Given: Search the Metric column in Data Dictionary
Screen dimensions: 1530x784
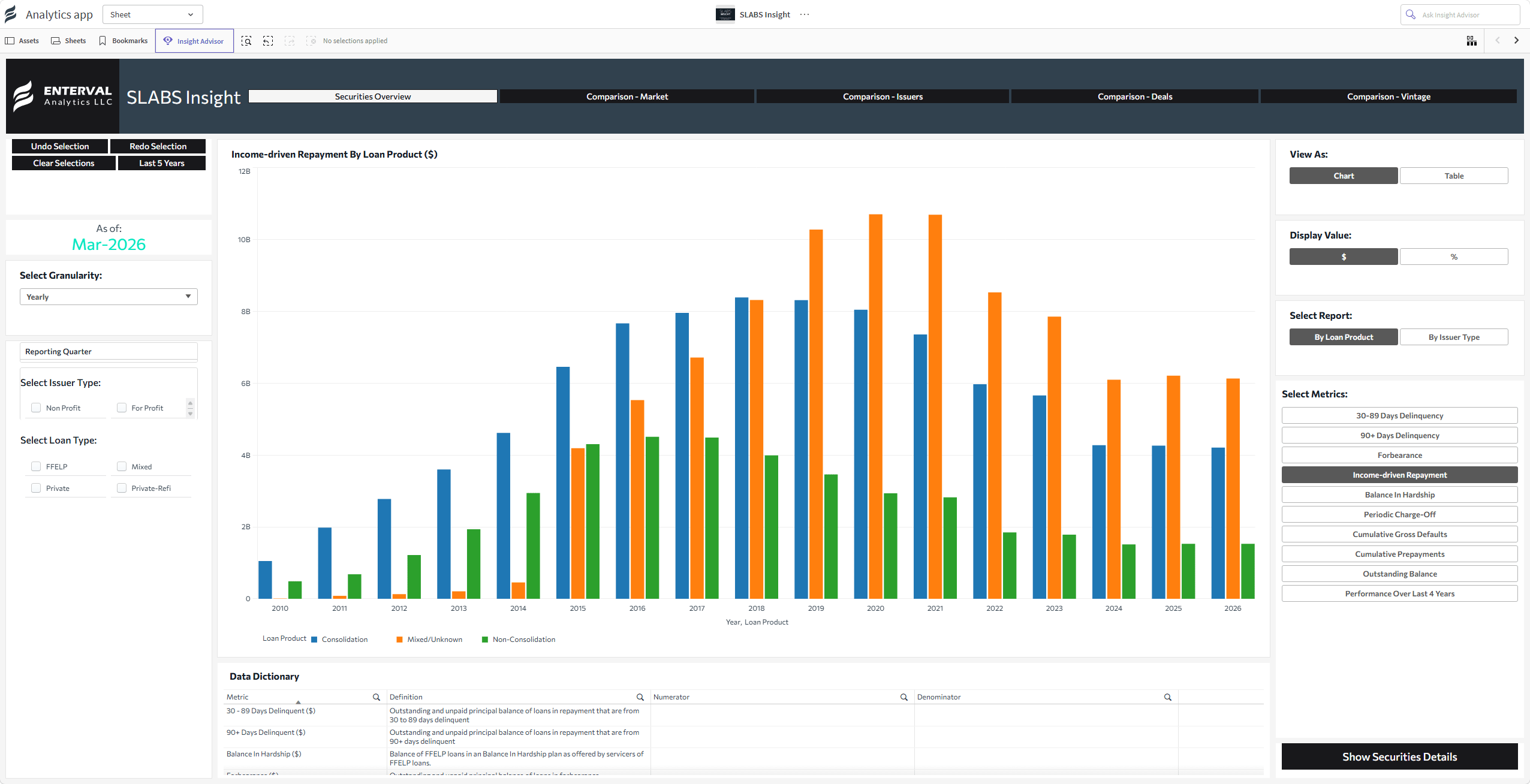Looking at the screenshot, I should (377, 697).
